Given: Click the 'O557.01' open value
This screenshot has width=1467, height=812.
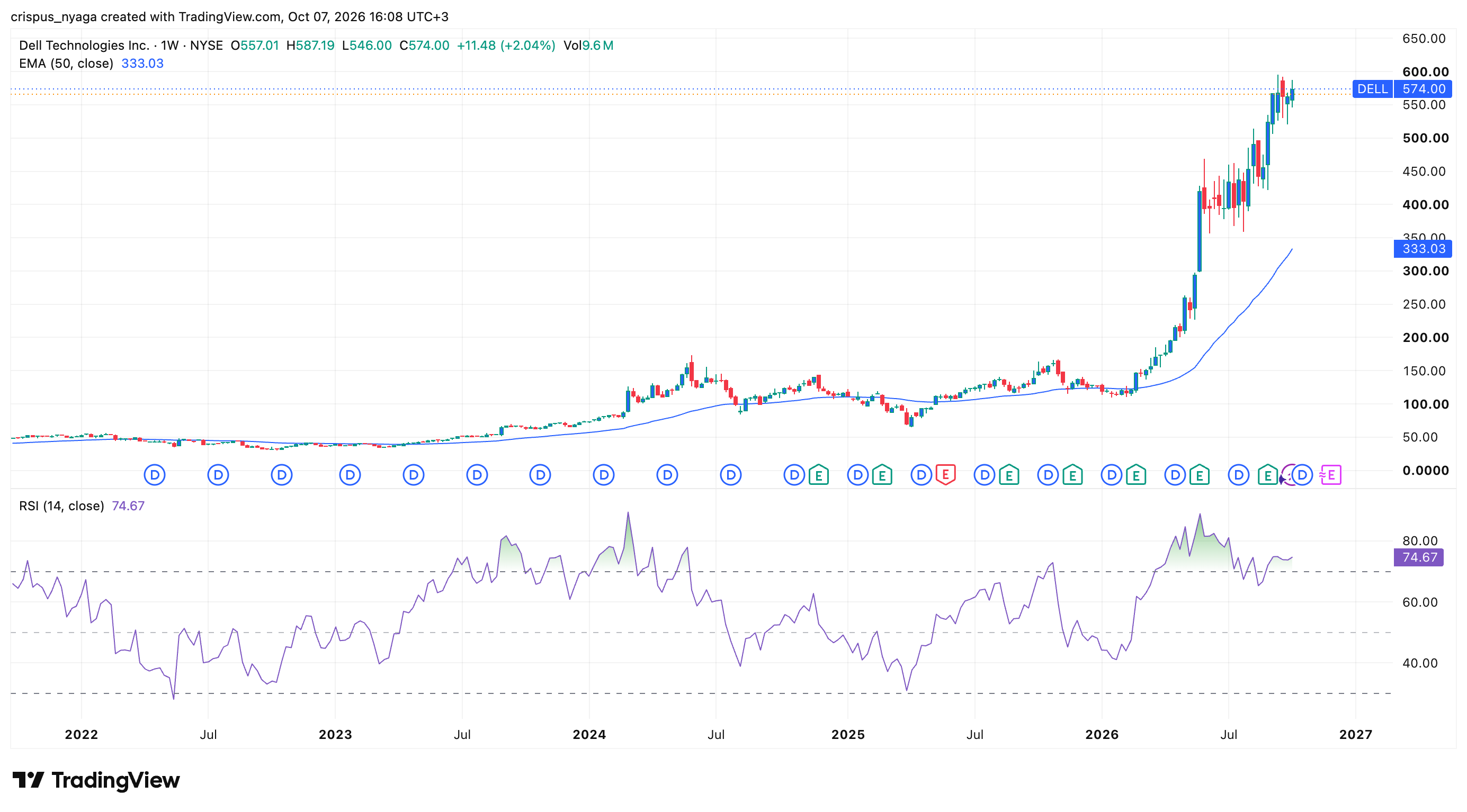Looking at the screenshot, I should click(x=255, y=46).
